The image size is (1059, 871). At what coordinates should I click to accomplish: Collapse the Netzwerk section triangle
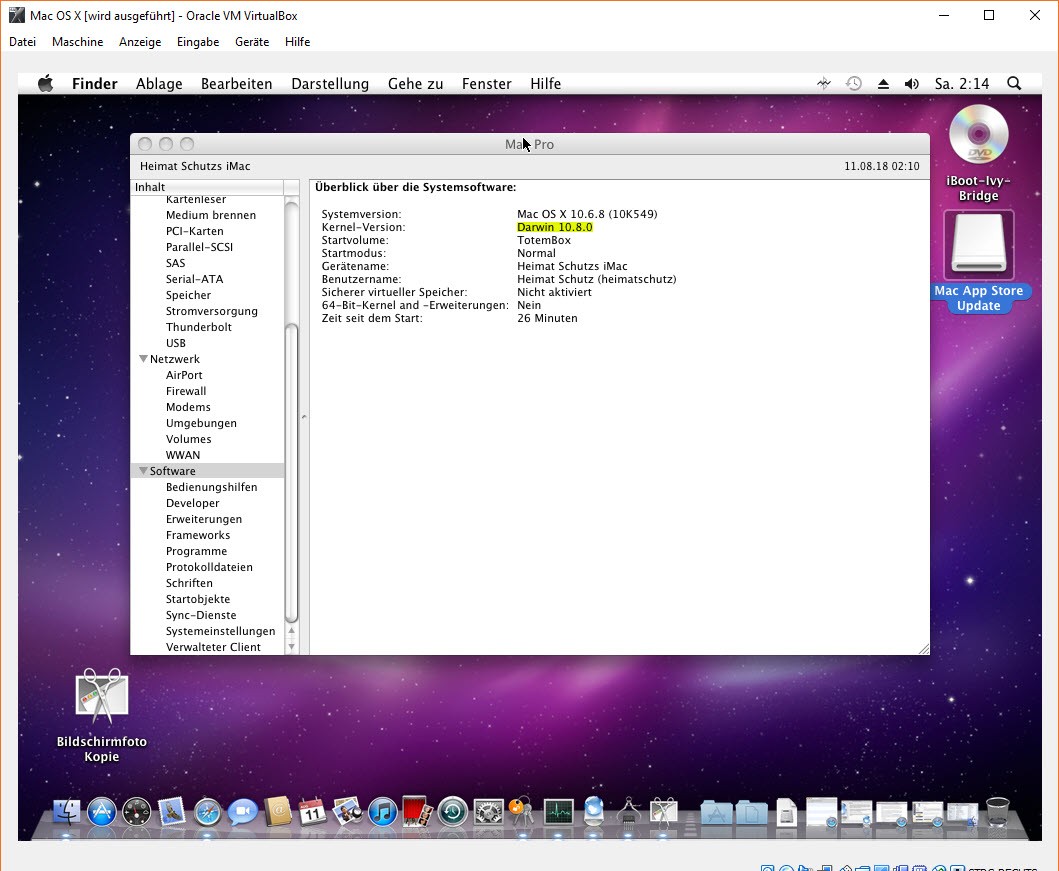[143, 359]
